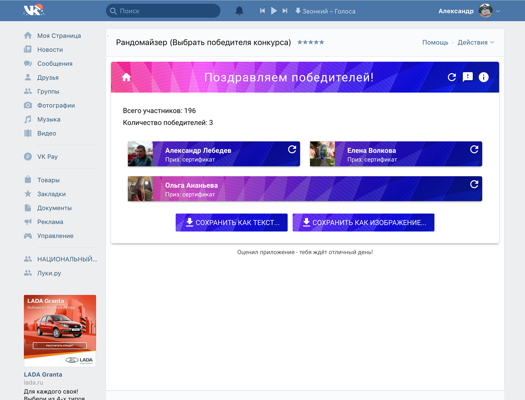Click the VK logo
The width and height of the screenshot is (525, 400).
pos(33,10)
